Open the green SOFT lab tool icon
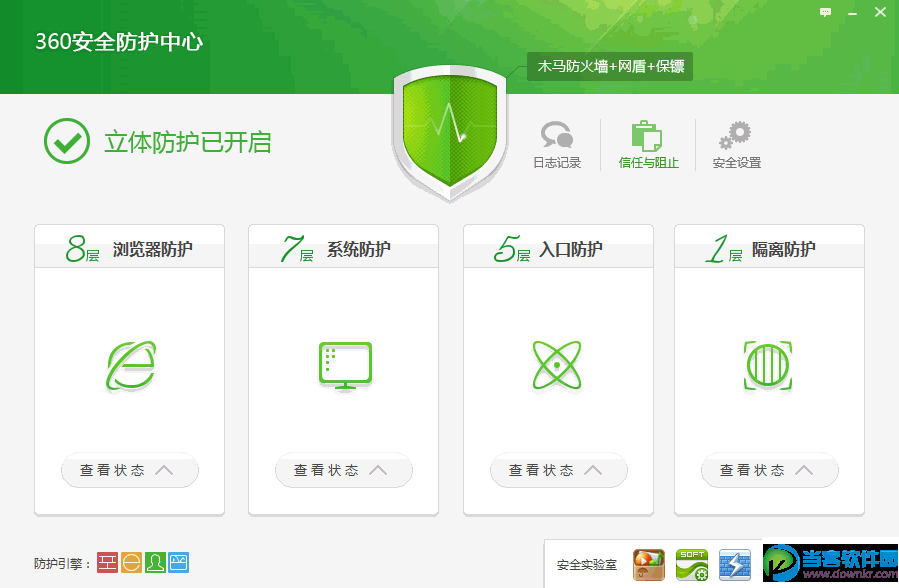 click(692, 565)
